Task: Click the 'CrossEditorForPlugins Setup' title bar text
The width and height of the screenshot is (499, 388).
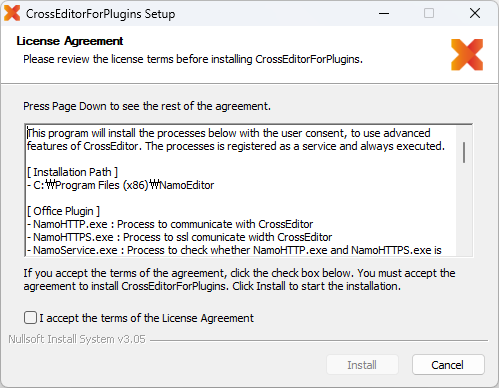Action: (100, 14)
